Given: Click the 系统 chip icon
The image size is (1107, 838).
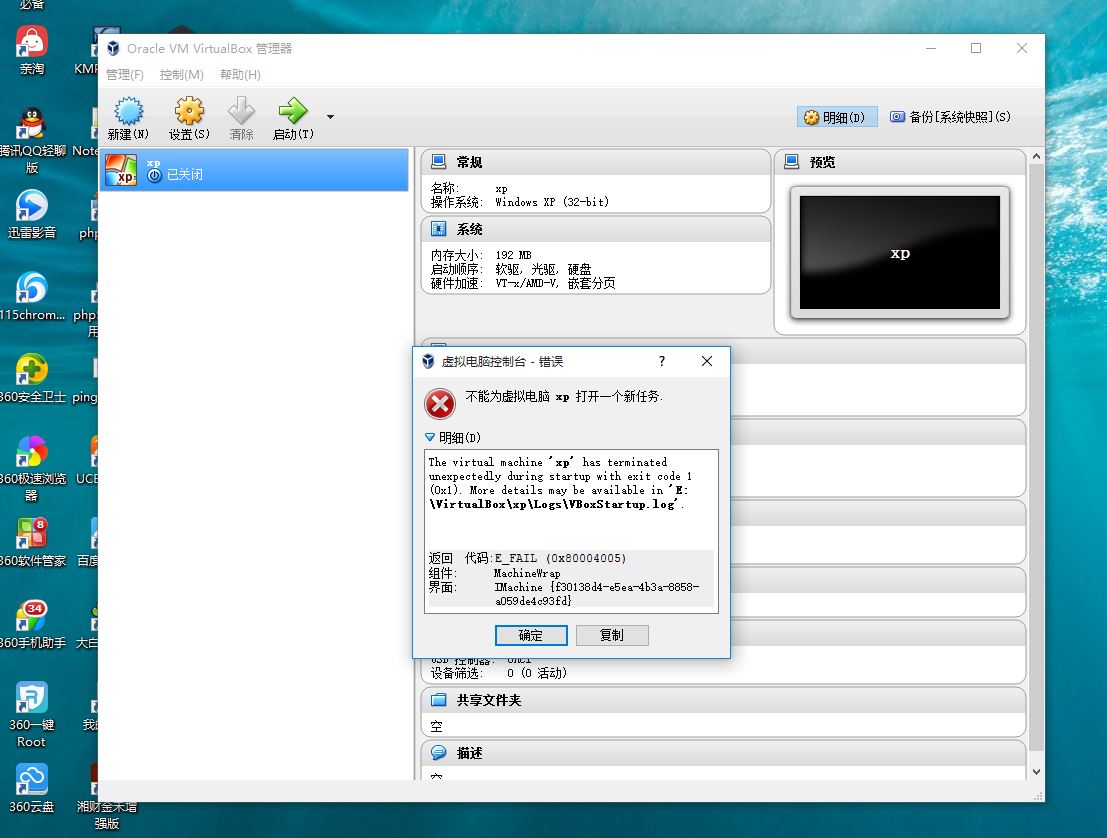Looking at the screenshot, I should [438, 229].
